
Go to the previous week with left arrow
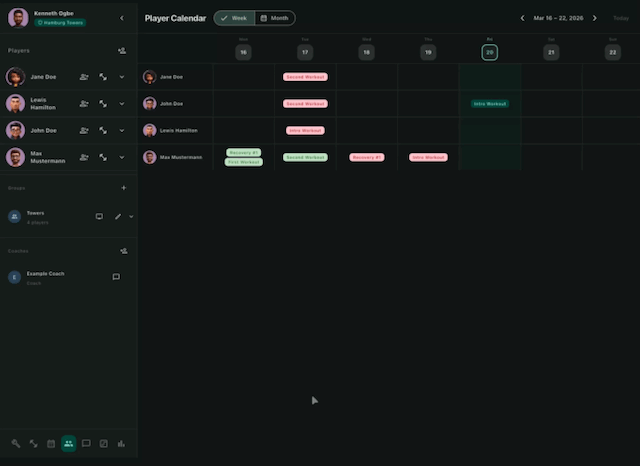522,18
